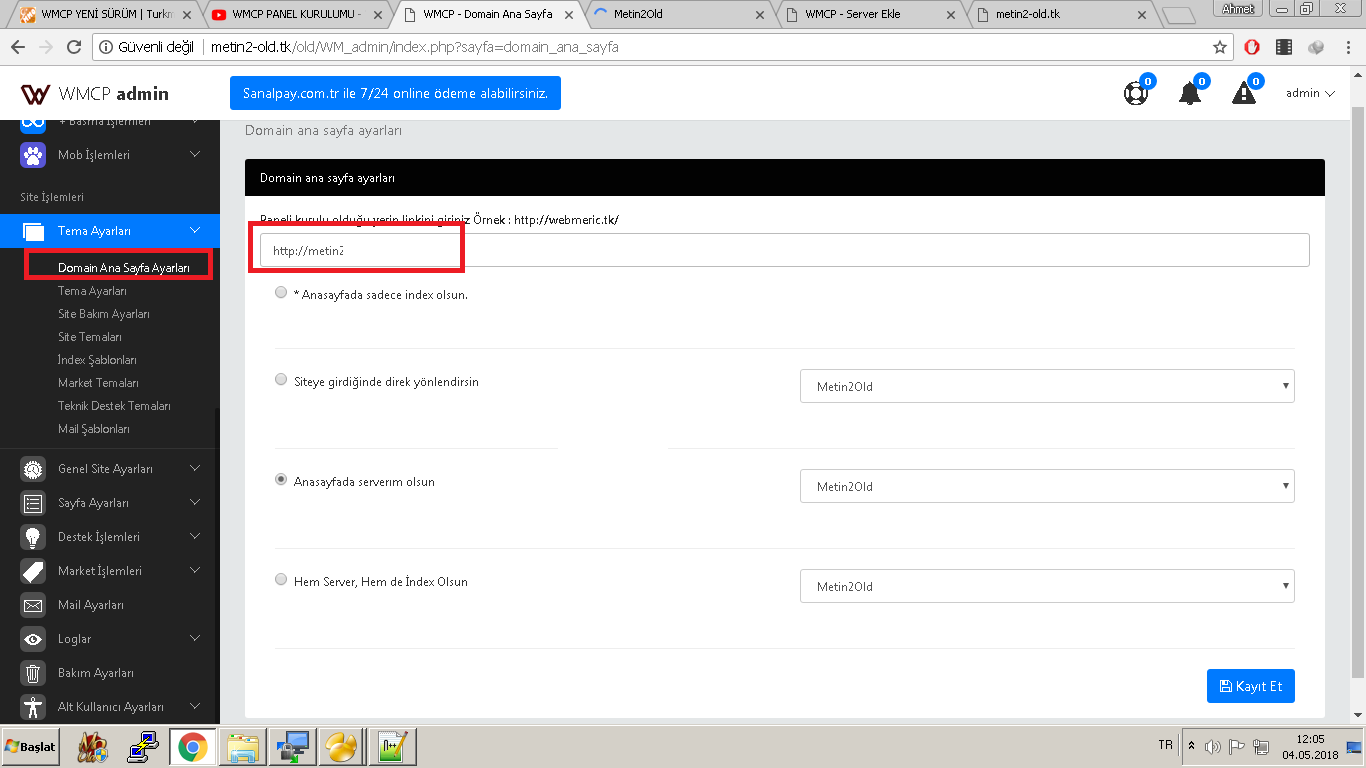Open Site Bakım Ayarları submenu item
1366x768 pixels.
(104, 314)
